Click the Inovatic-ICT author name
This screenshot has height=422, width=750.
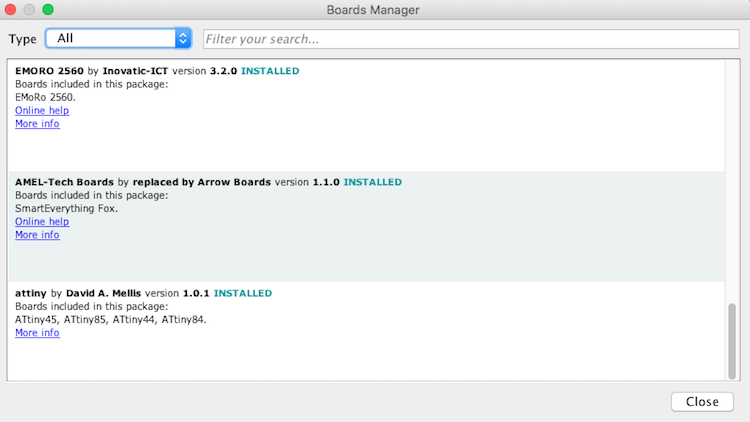point(135,71)
